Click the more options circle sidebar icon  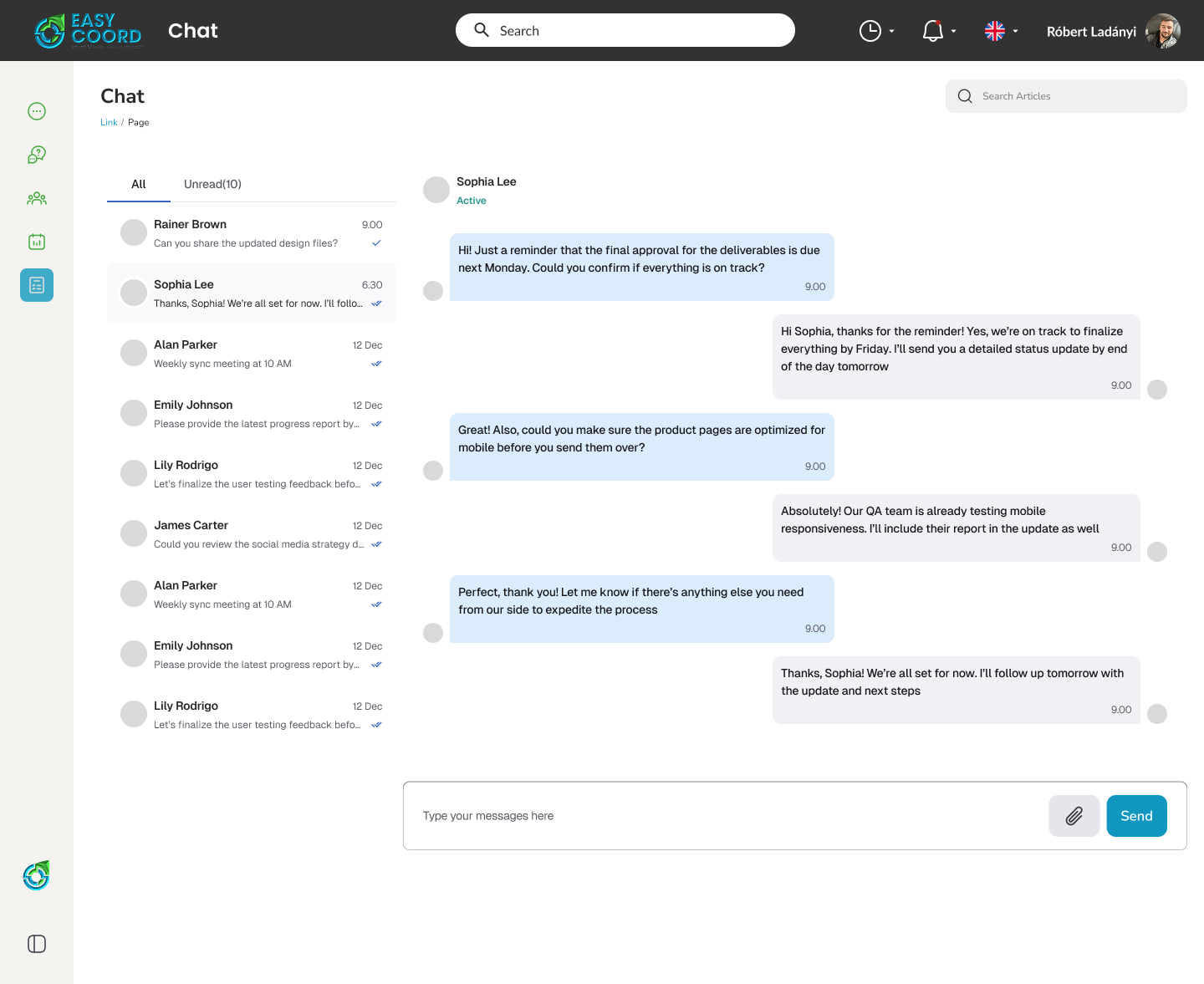(37, 111)
